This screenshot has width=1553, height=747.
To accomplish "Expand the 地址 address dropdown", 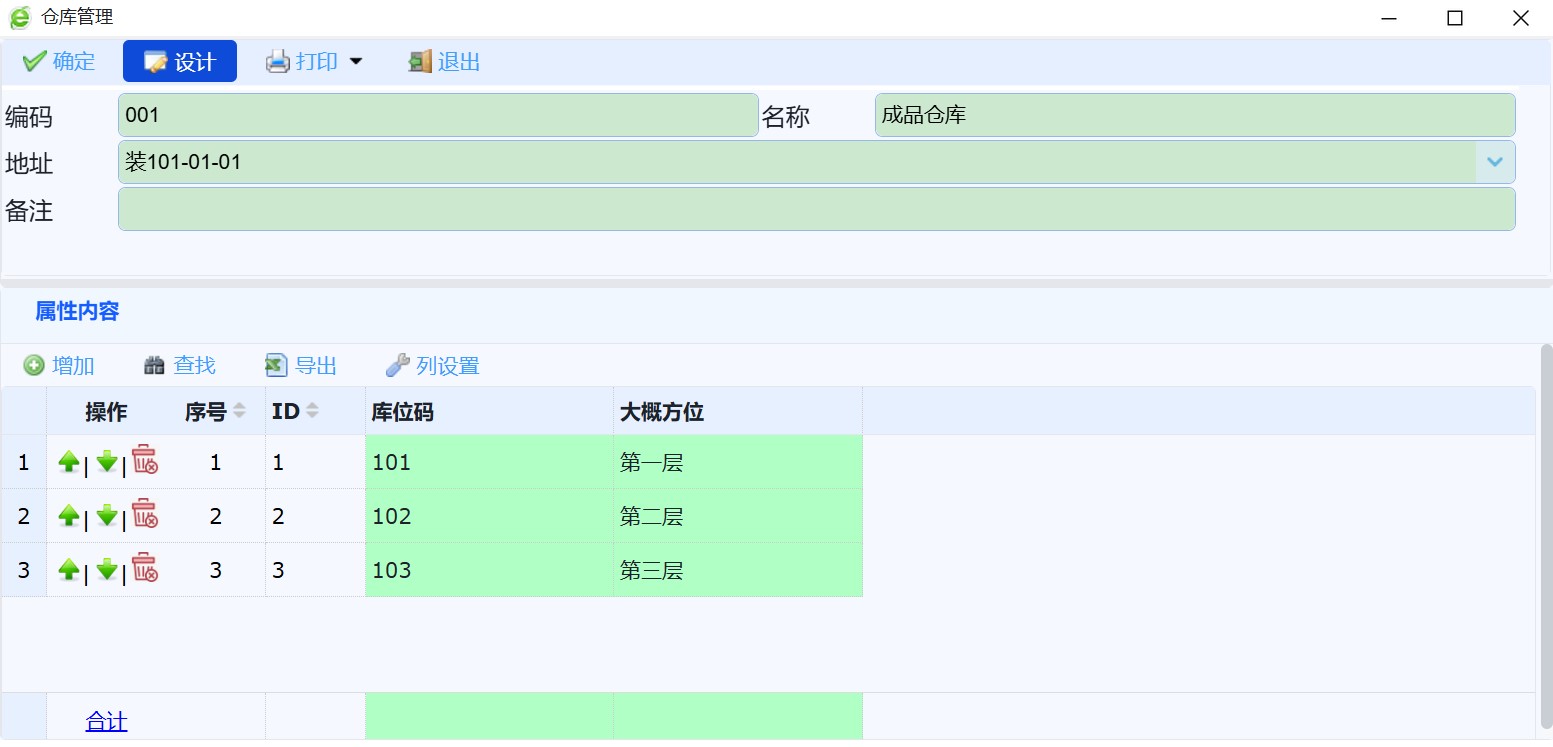I will 1495,162.
